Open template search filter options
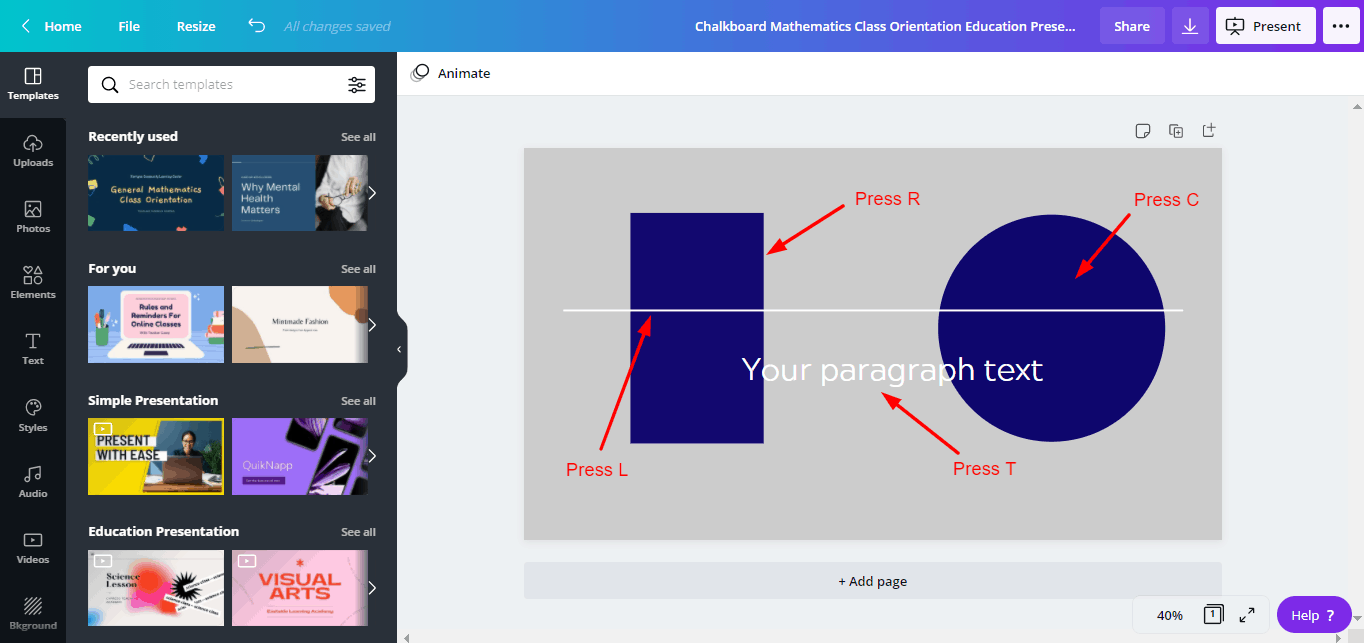 tap(357, 85)
